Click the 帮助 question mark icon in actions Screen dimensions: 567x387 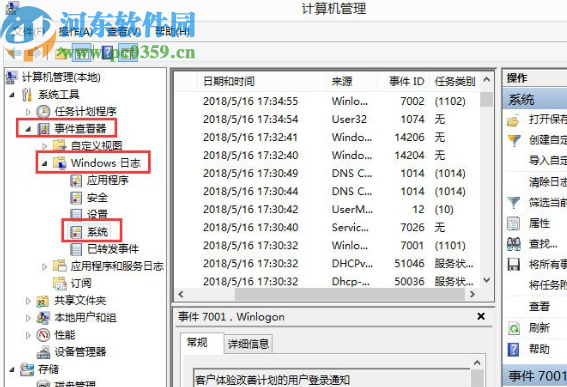513,349
